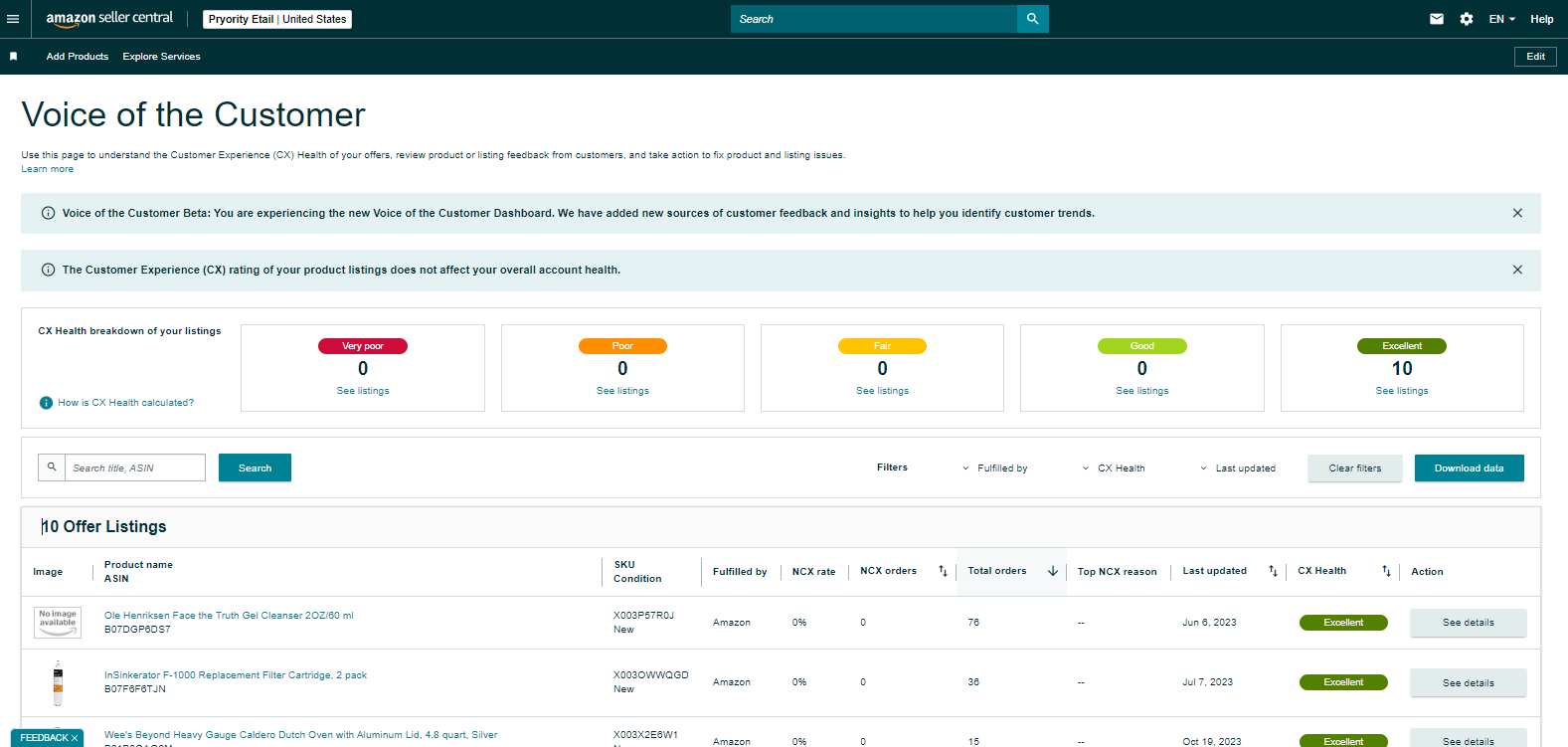1568x747 pixels.
Task: Click Excellent CX Health badge for Ole Henriksen row
Action: click(1343, 623)
